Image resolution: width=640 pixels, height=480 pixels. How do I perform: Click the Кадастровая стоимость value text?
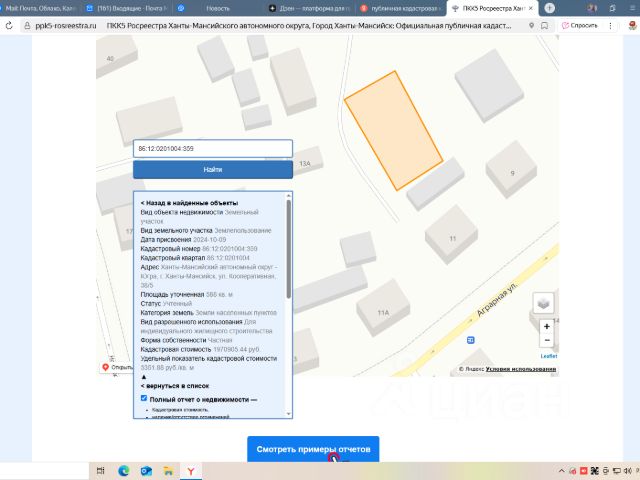pos(237,349)
